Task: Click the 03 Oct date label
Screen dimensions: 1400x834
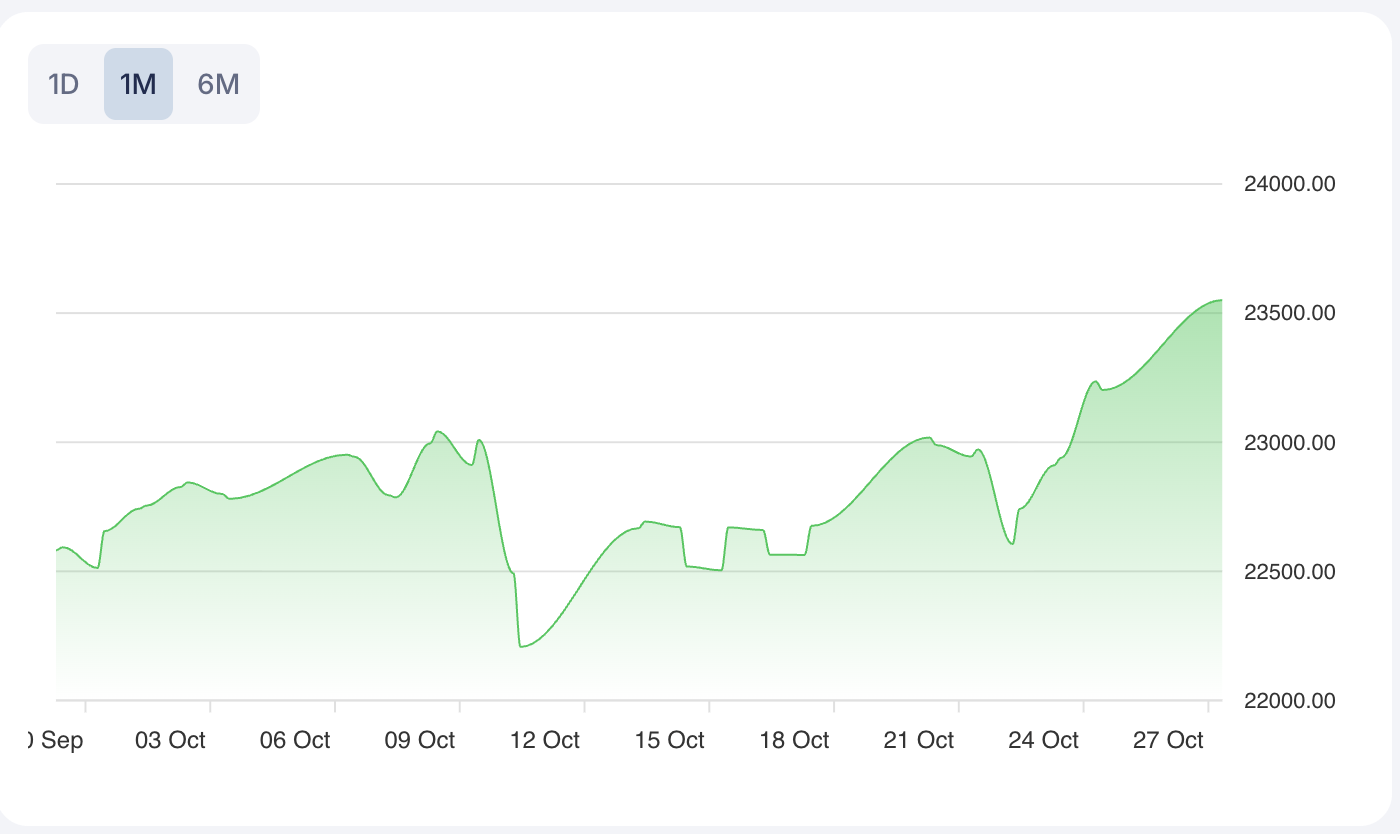Action: 170,741
